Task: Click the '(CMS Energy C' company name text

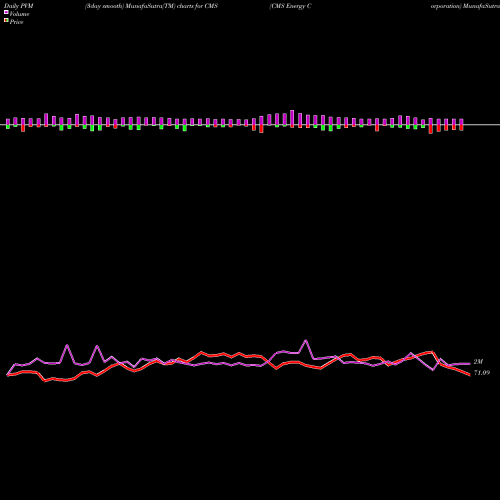Action: pyautogui.click(x=290, y=6)
